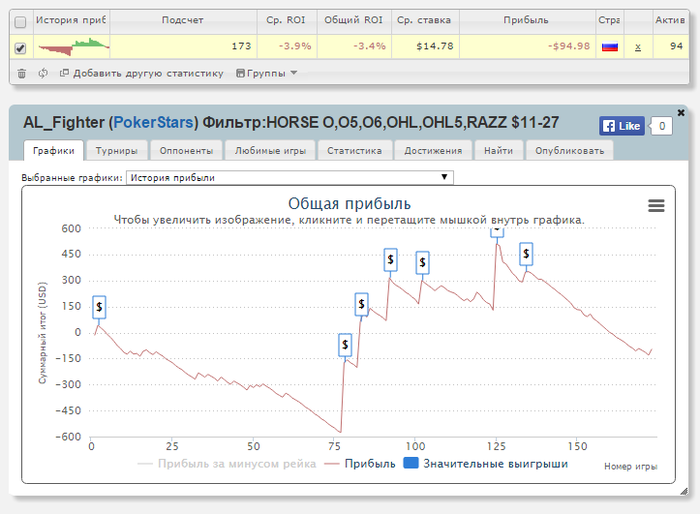Open the Найти tab
The image size is (700, 514).
coord(499,150)
